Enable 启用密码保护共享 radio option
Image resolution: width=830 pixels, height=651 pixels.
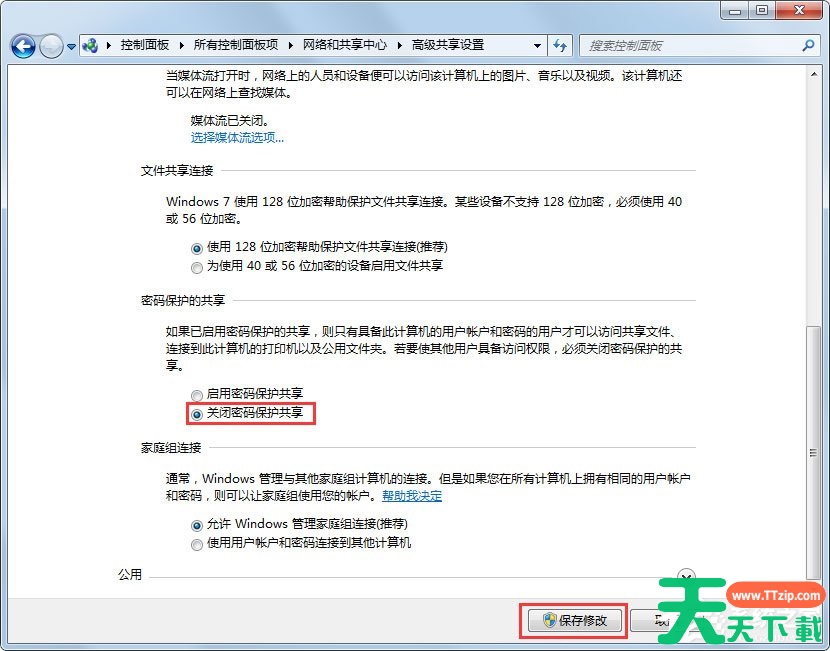tap(196, 394)
